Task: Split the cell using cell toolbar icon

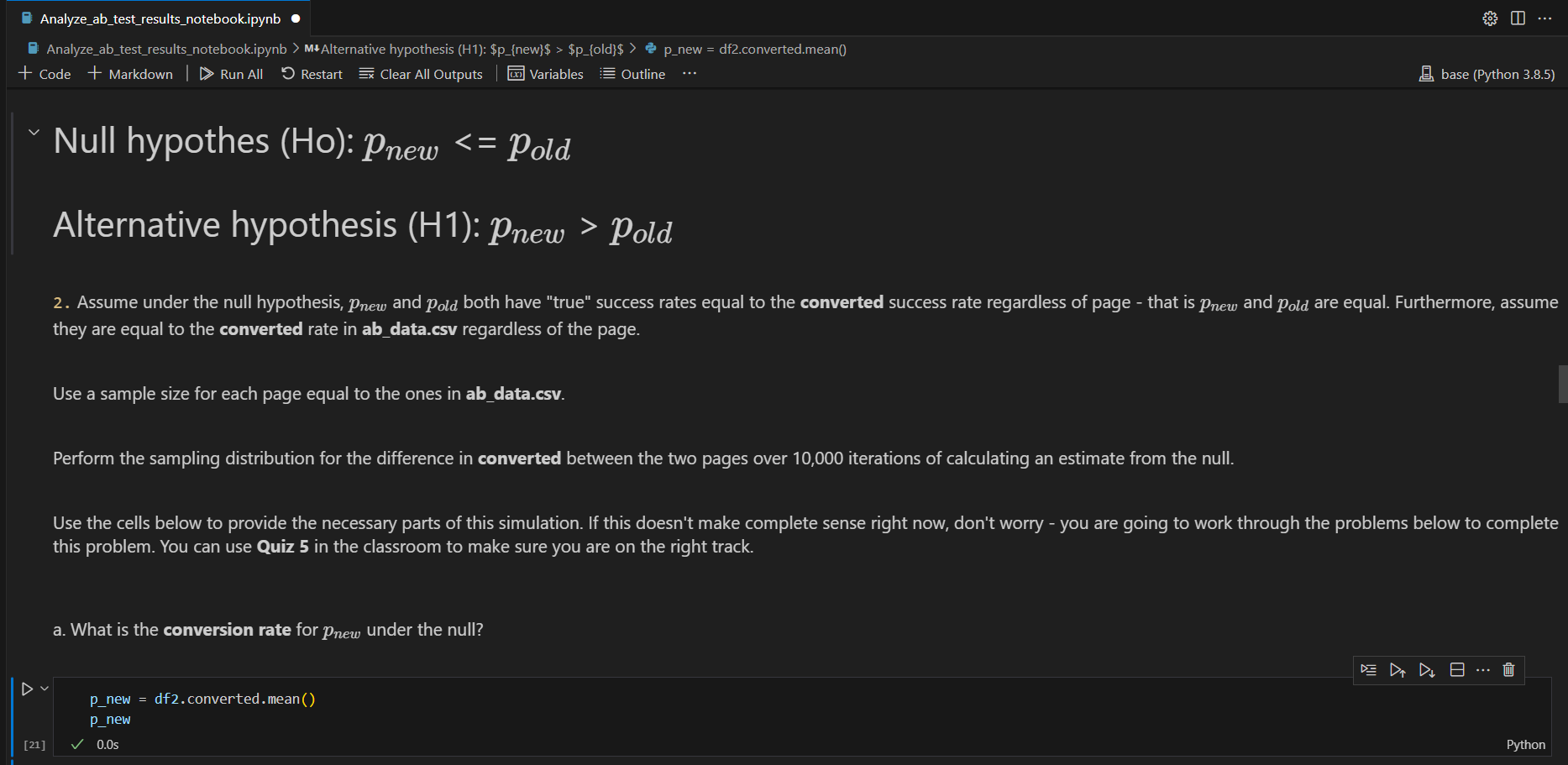Action: point(1457,669)
